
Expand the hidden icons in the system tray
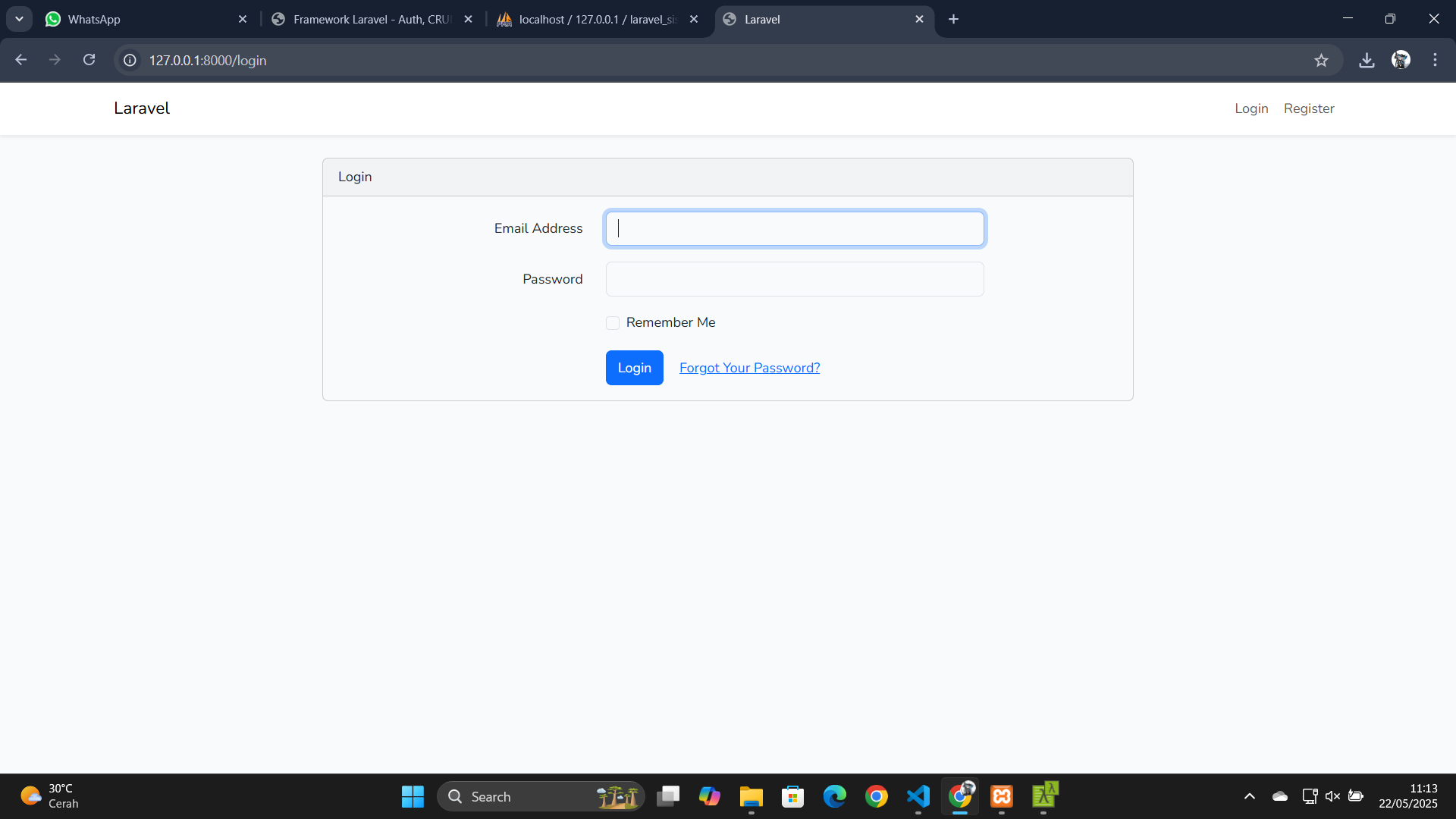click(1250, 796)
